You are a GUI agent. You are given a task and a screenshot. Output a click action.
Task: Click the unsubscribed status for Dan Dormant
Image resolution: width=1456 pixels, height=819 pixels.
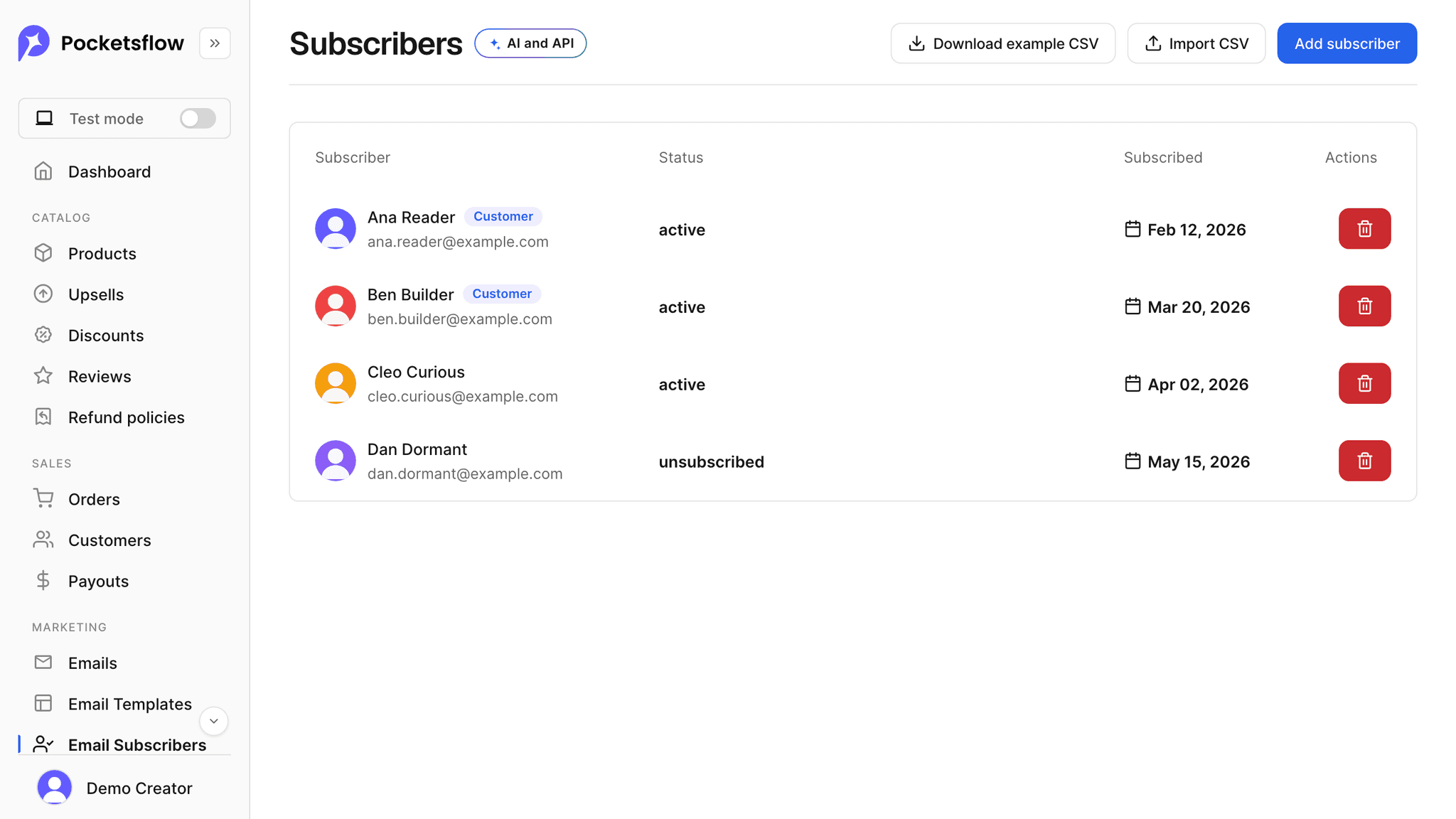[712, 461]
